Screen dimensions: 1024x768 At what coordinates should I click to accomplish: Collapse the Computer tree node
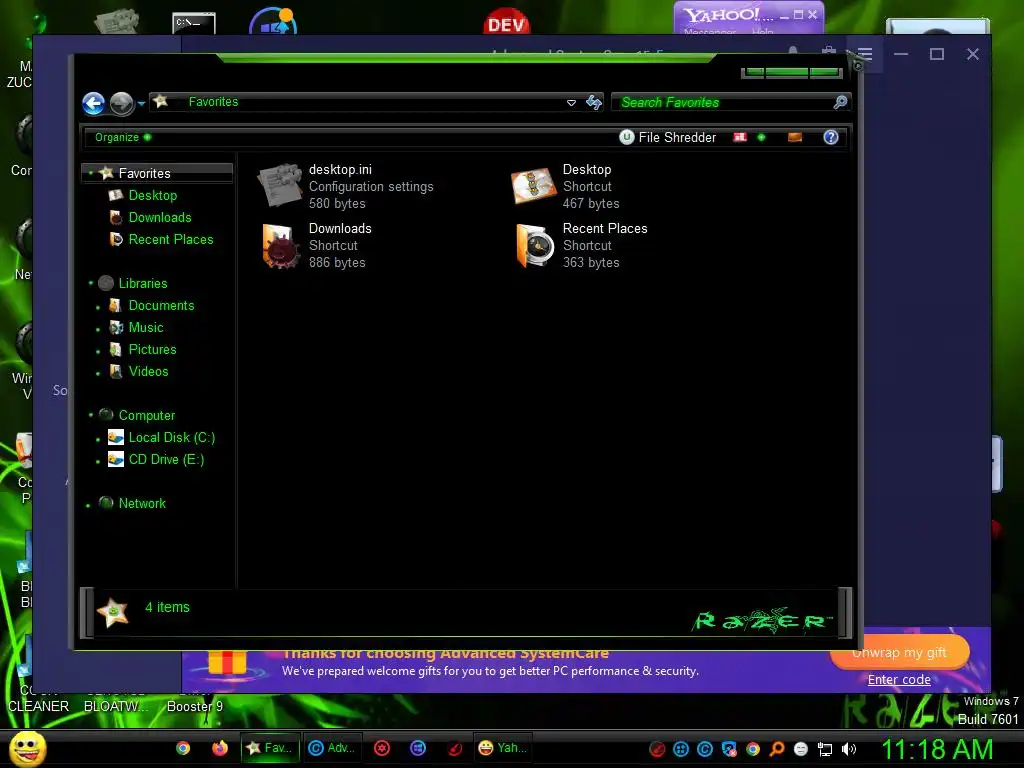91,414
